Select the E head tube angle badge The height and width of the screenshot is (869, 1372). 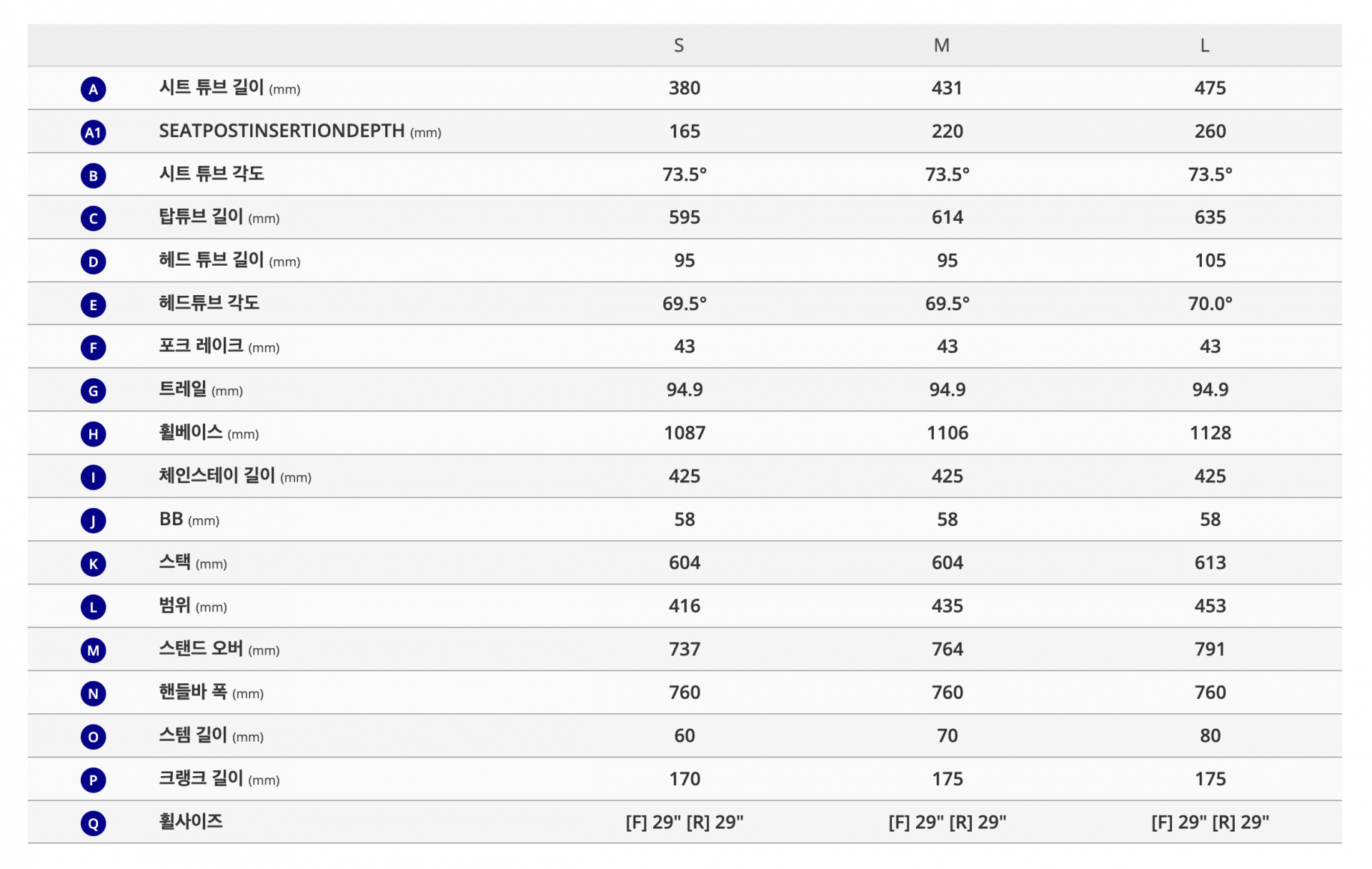tap(93, 305)
